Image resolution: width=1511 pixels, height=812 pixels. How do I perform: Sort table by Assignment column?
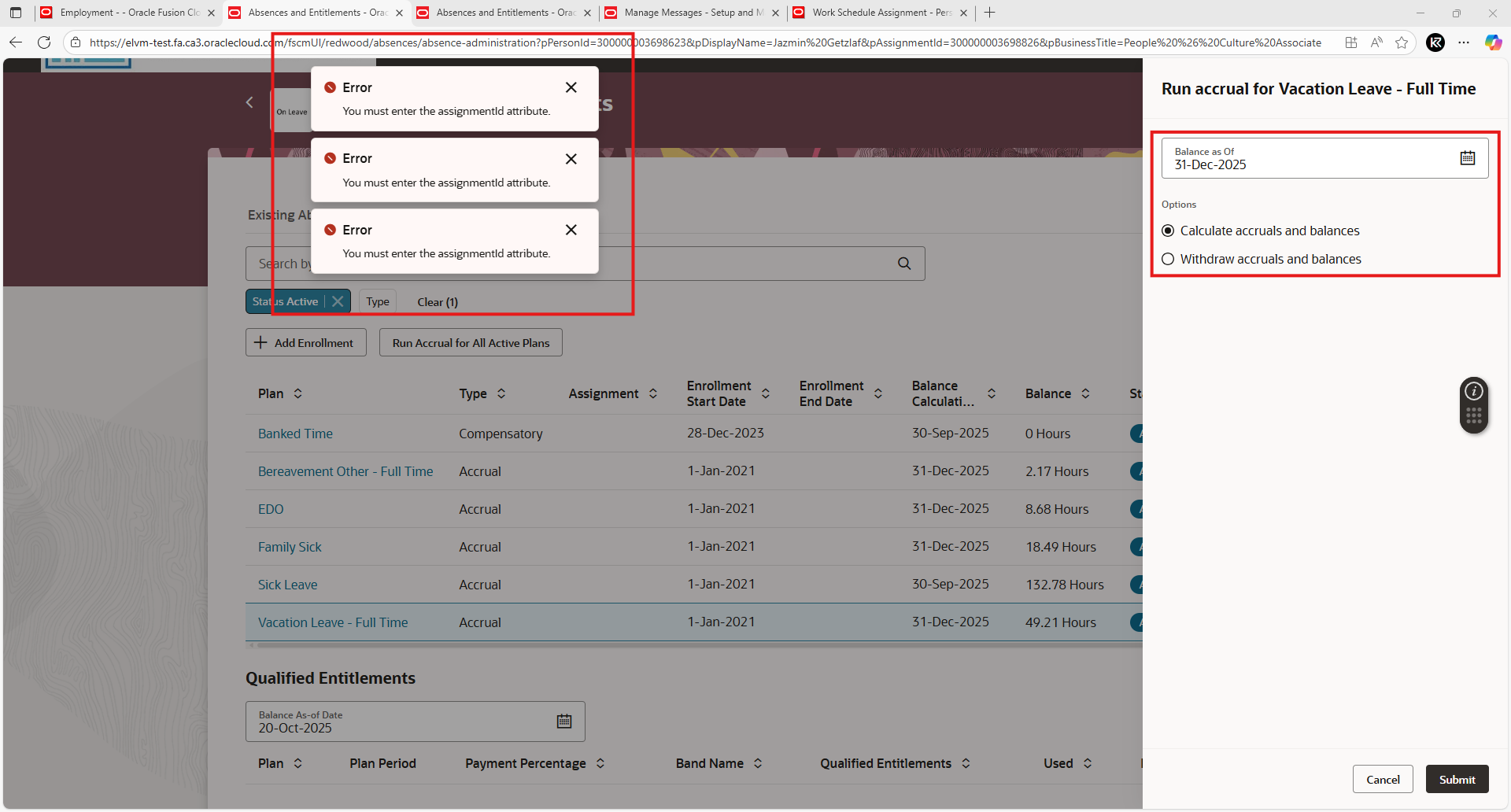pos(653,393)
